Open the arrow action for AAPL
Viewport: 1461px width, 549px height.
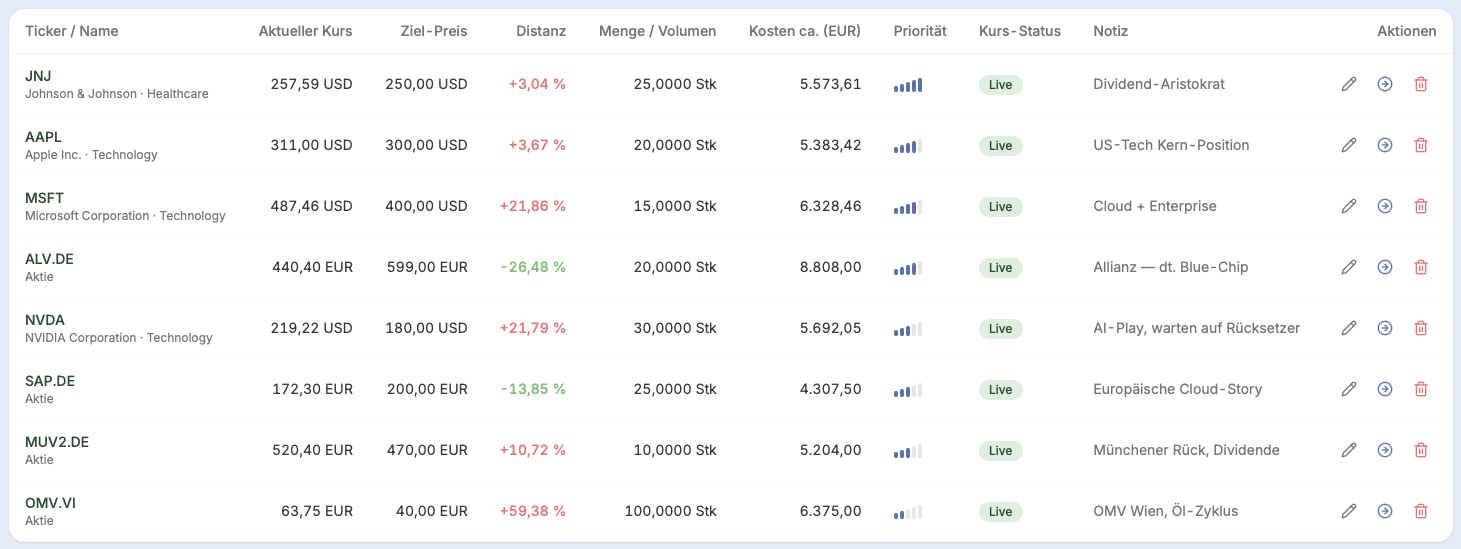click(x=1385, y=146)
